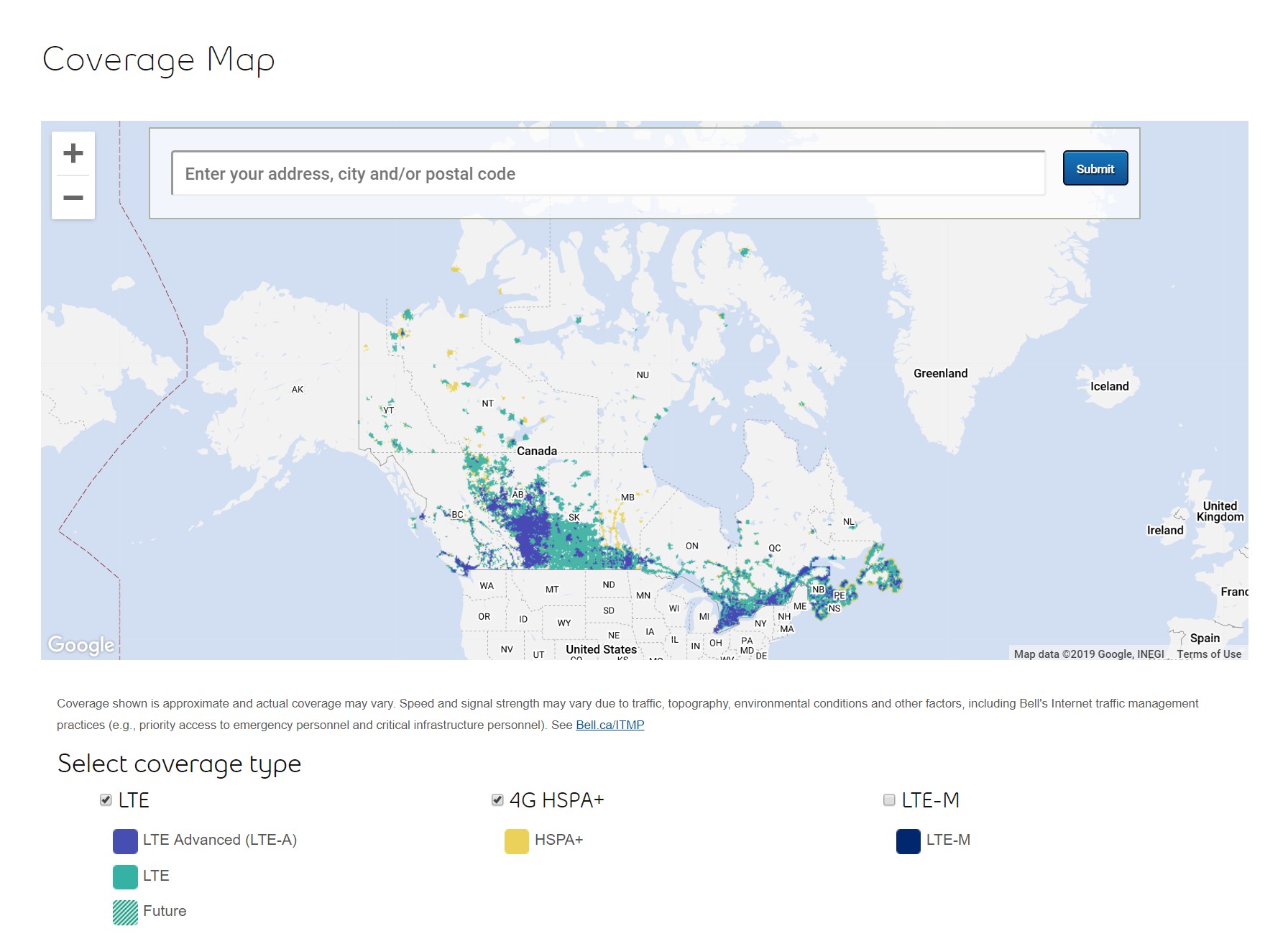The height and width of the screenshot is (939, 1288).
Task: Click the 'Map data ©2019 Google, INEGI' text
Action: [1088, 654]
